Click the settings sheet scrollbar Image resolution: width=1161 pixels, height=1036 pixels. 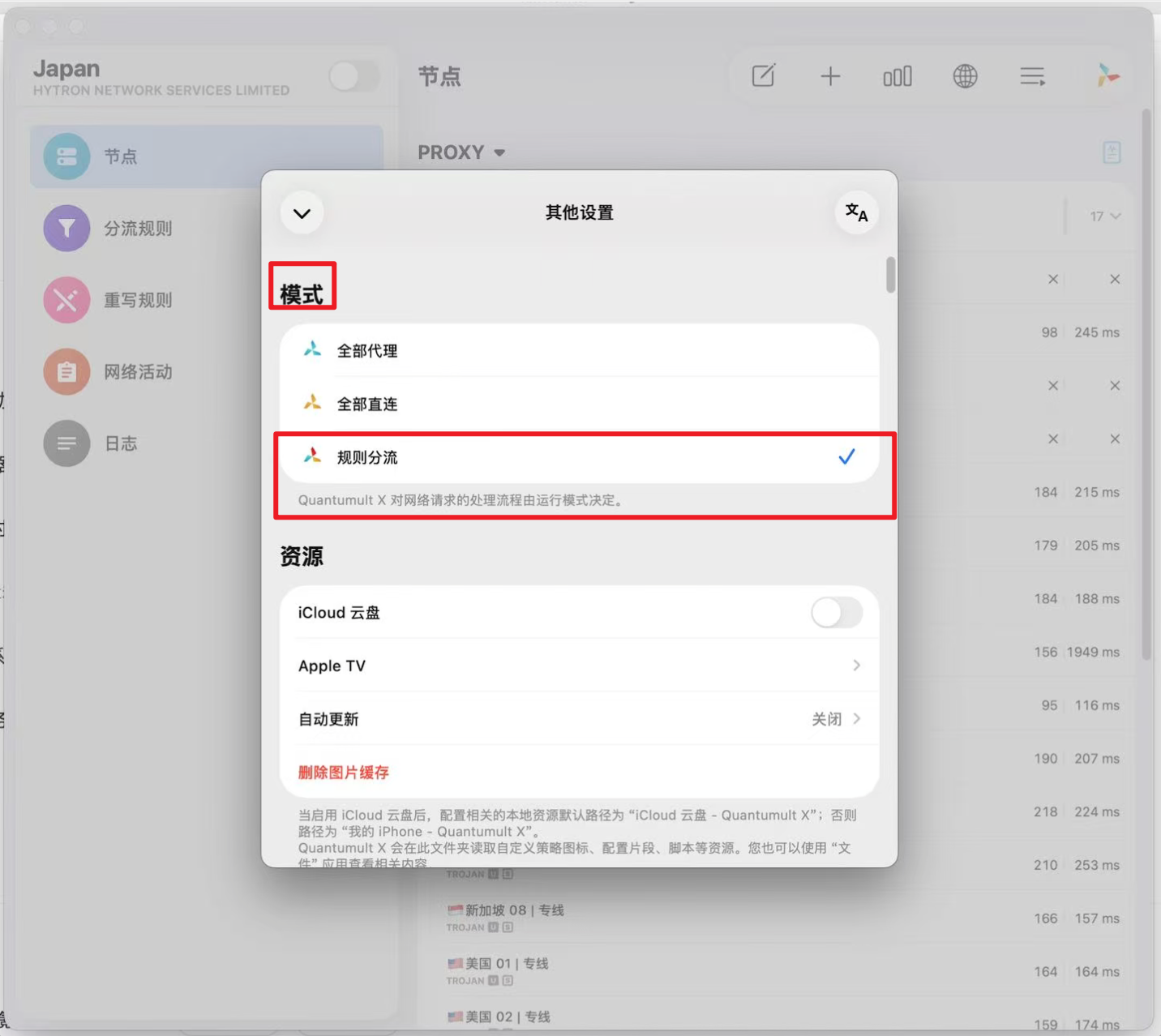point(891,275)
